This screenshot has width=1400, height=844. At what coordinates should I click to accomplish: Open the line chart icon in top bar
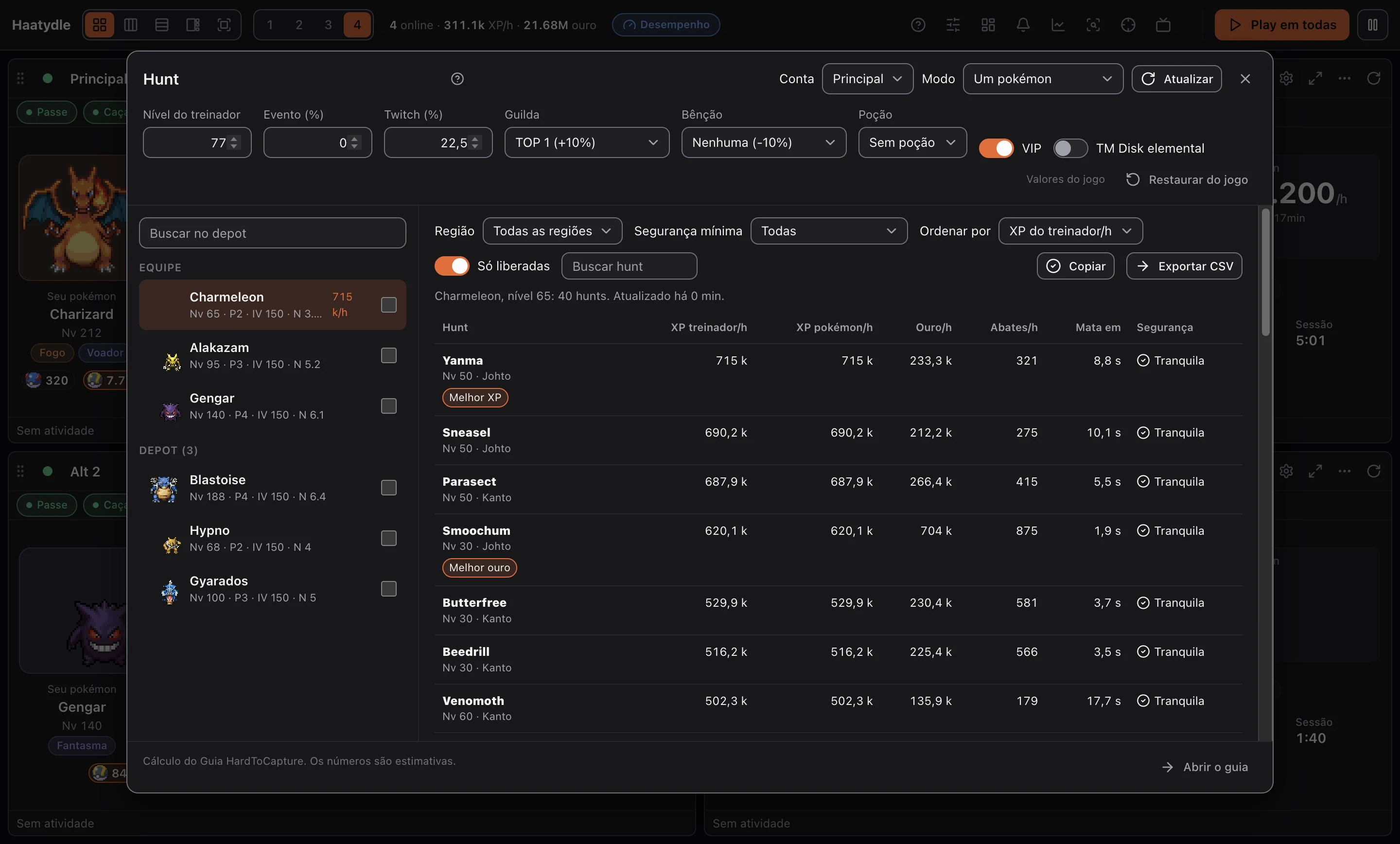[x=1058, y=24]
